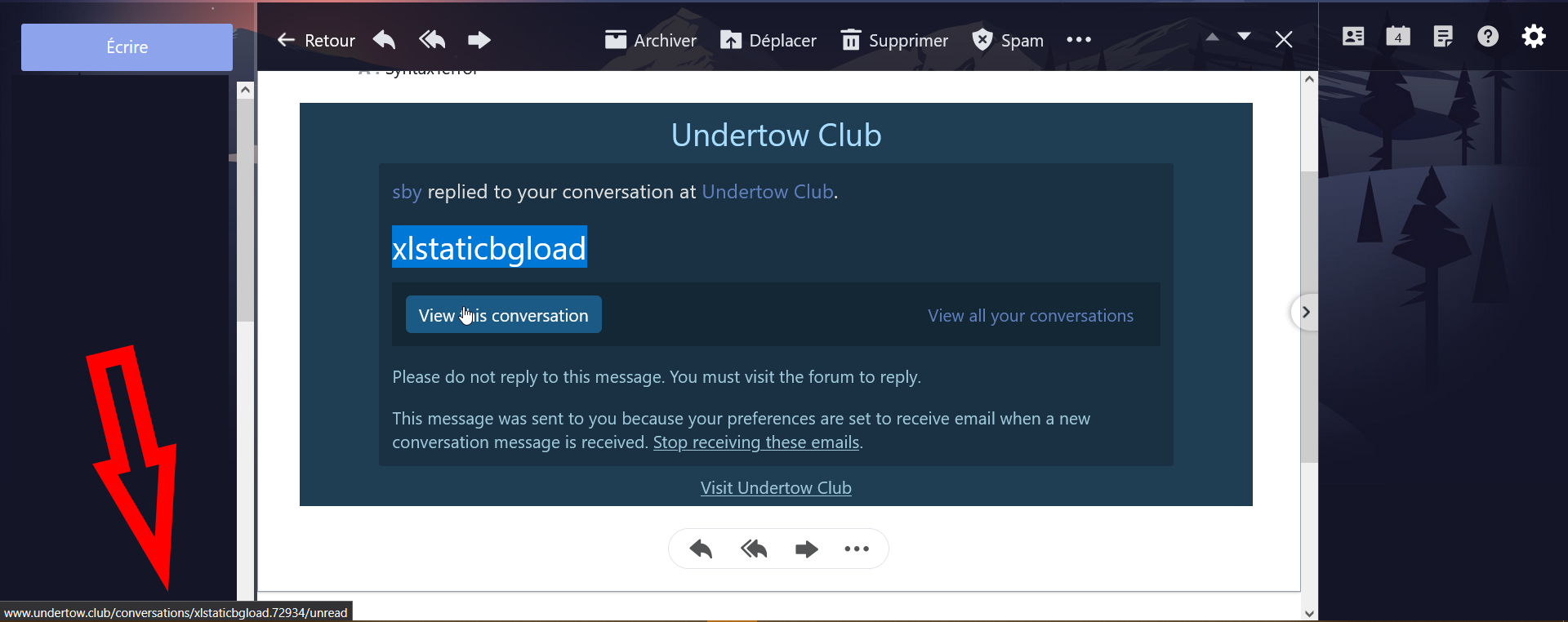Open View all your conversations link

pos(1030,316)
